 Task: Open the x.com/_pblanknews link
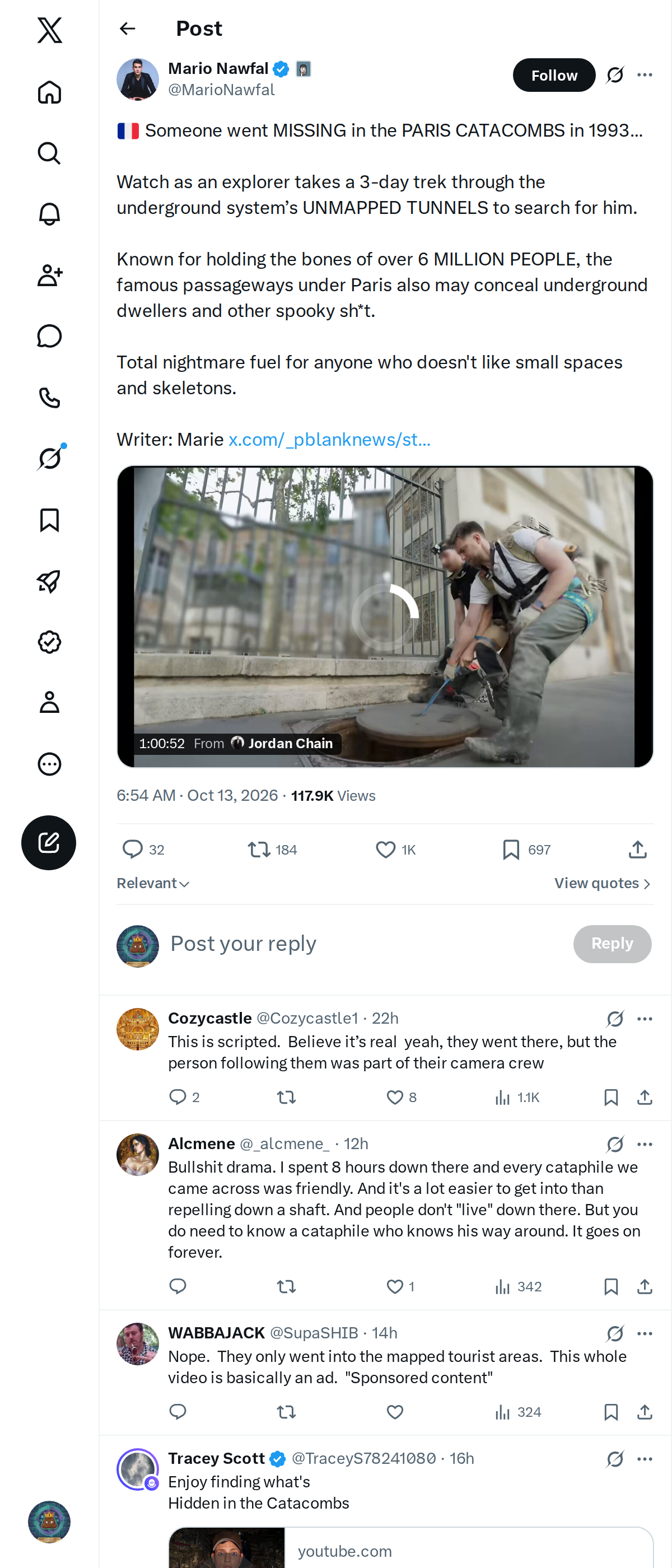click(329, 440)
